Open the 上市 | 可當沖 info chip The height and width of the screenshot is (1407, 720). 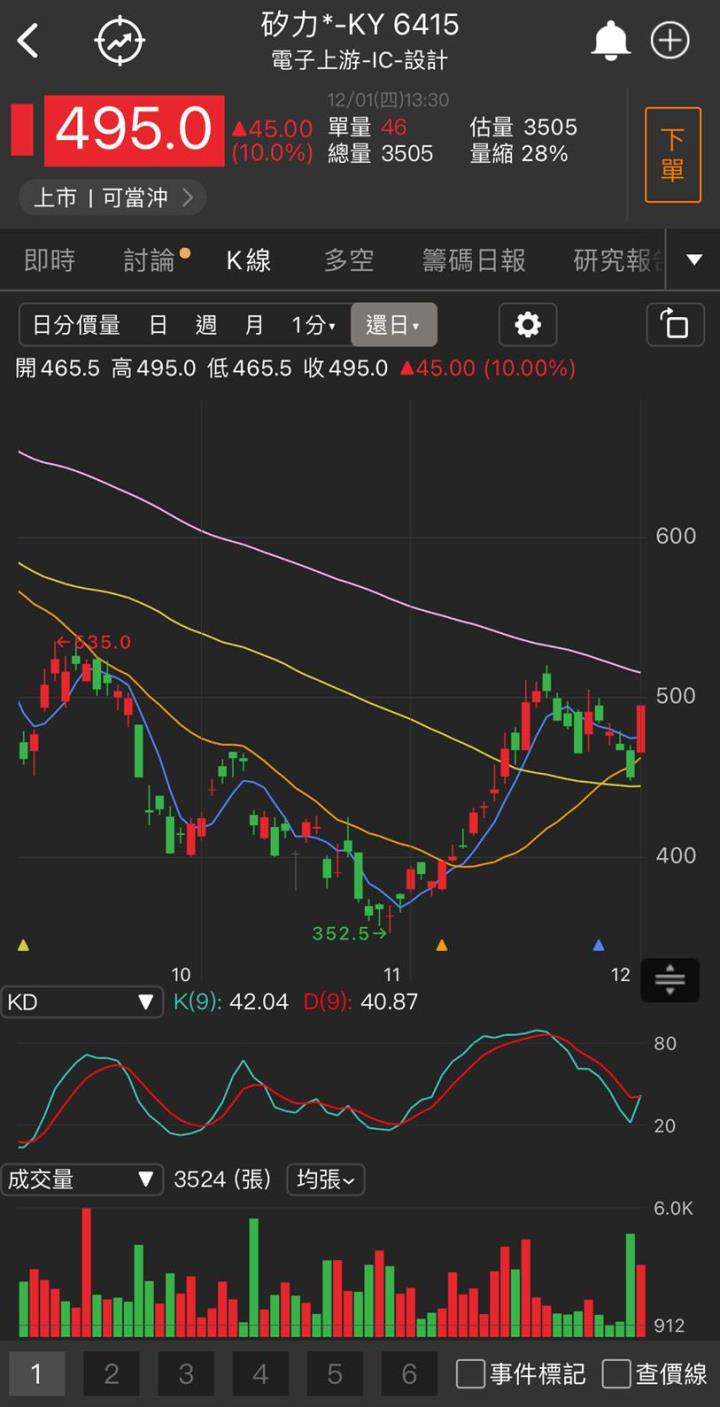coord(112,197)
